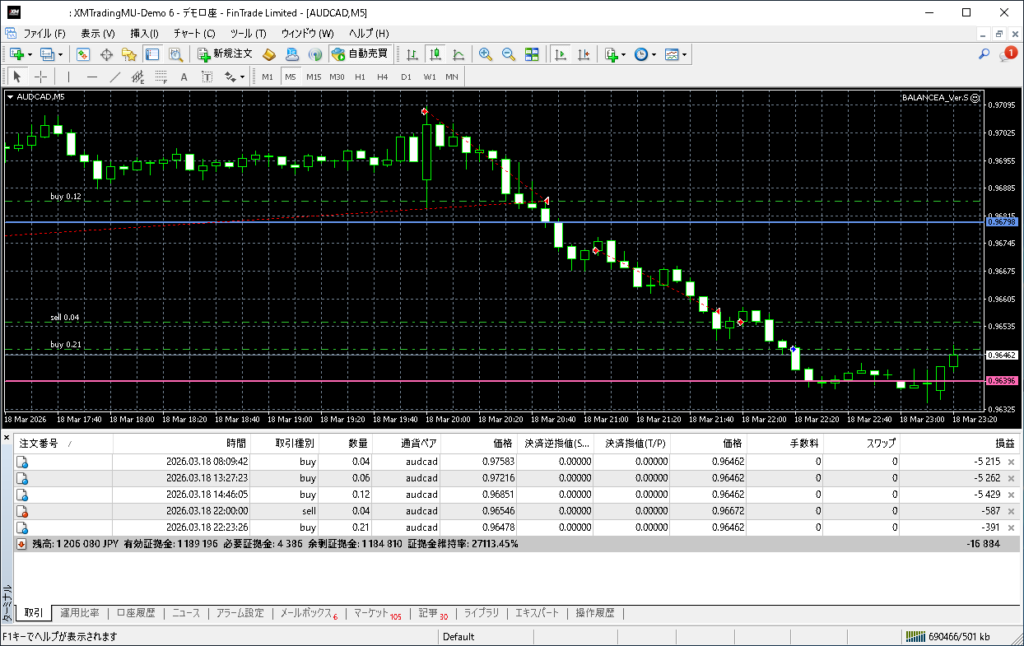
Task: Click the zoom out magnifier icon
Action: (508, 54)
